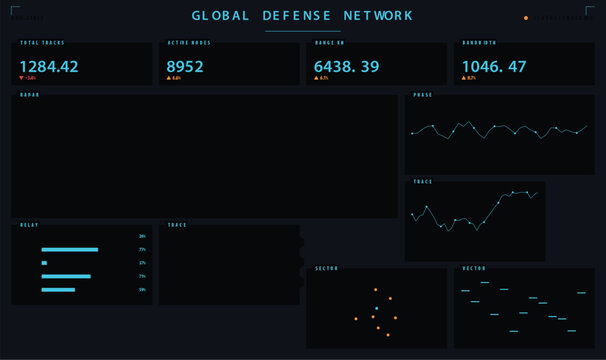Click the Vector panel label
606x360 pixels.
(474, 268)
